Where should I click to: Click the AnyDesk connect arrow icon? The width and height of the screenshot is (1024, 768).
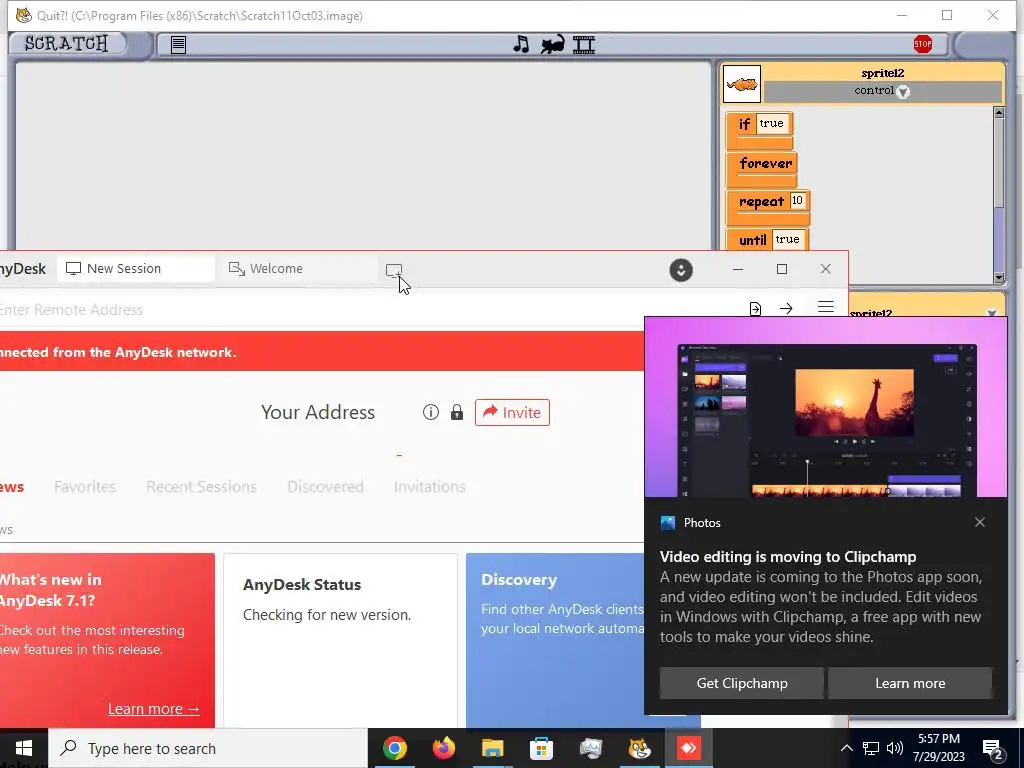point(786,309)
